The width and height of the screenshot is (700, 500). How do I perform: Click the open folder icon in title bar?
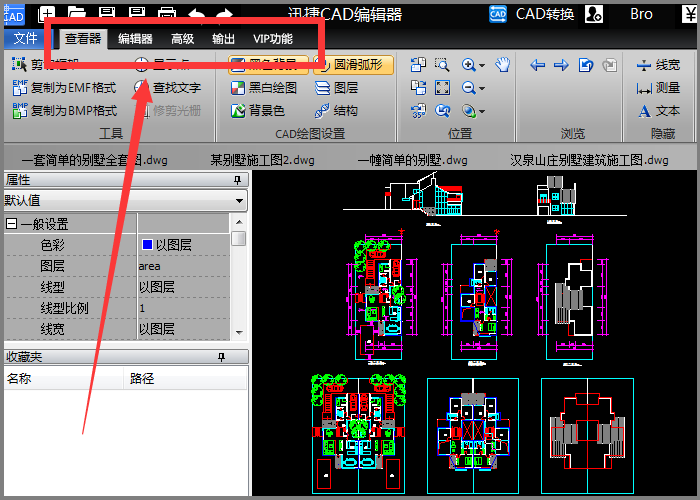[x=76, y=13]
